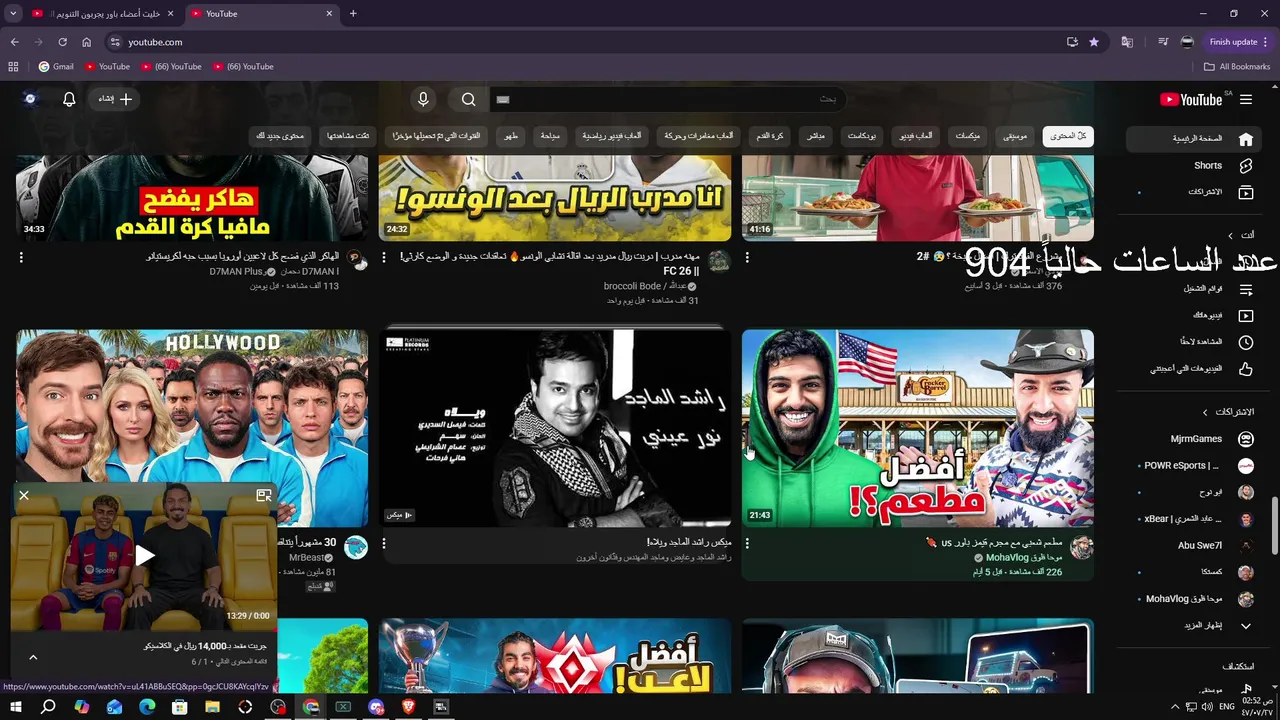The height and width of the screenshot is (720, 1280).
Task: Reload the youtube.com page
Action: point(62,42)
